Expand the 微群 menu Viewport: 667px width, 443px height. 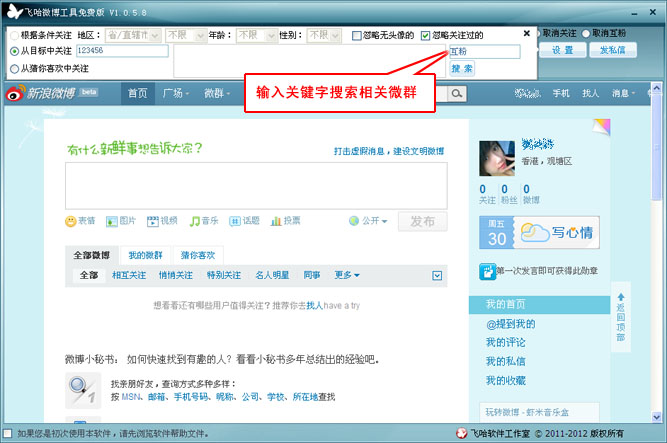(x=217, y=93)
